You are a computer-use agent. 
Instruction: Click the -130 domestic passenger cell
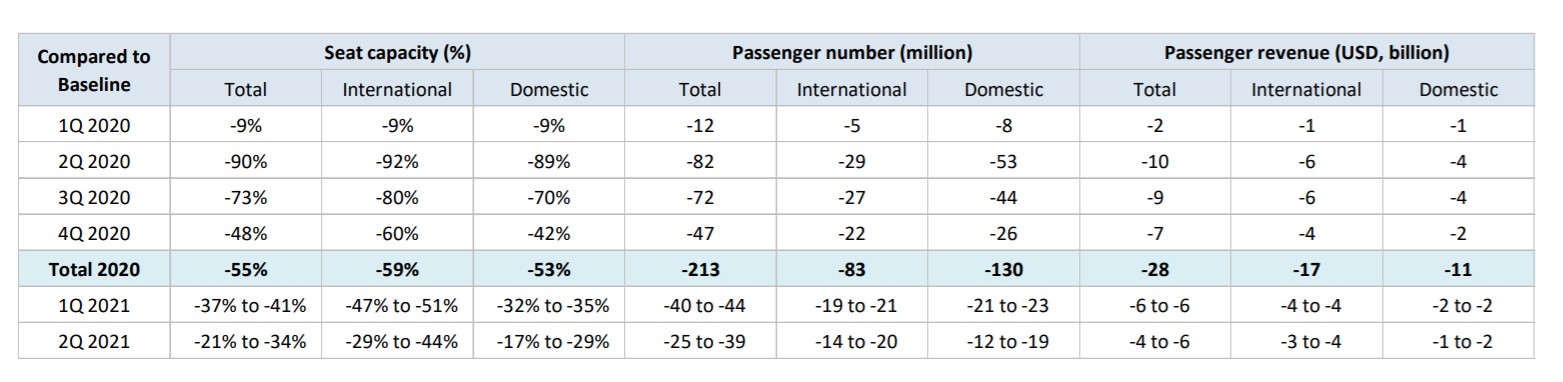[x=1003, y=269]
